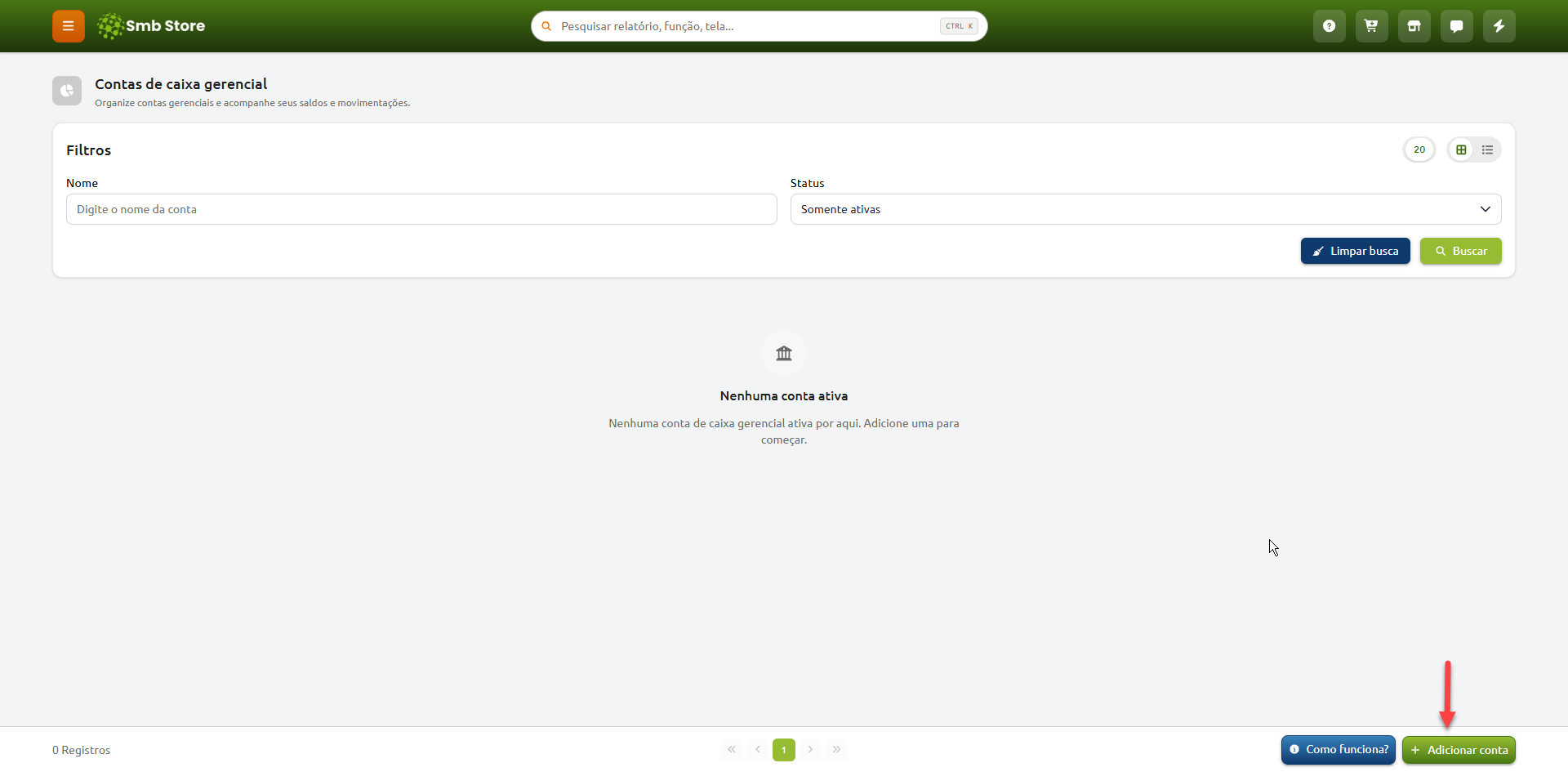Click the "Filtros" heading
1568x772 pixels.
coord(89,150)
